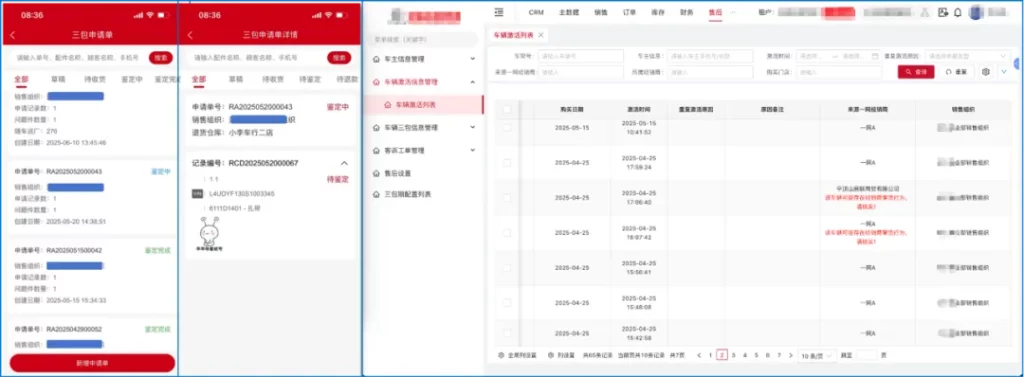Select 草稿 tab in 三包申请单 list
Screen dimensions: 1024x377
click(x=57, y=80)
